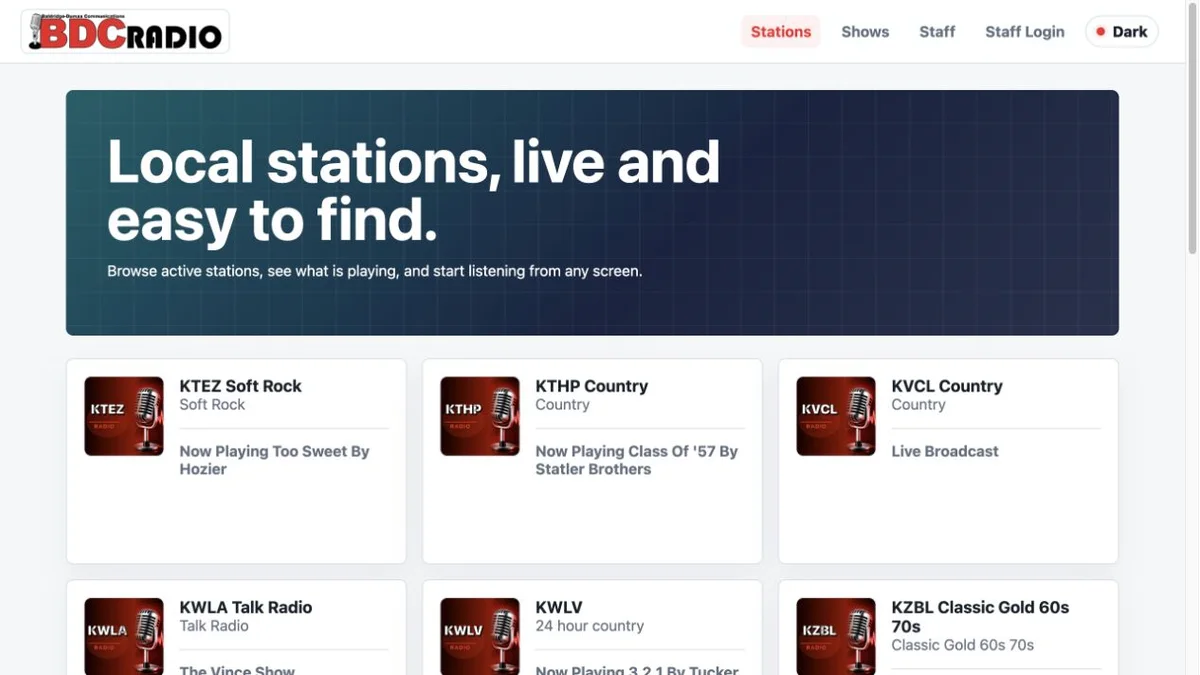Open the KWLA station microphone thumbnail

(x=124, y=636)
